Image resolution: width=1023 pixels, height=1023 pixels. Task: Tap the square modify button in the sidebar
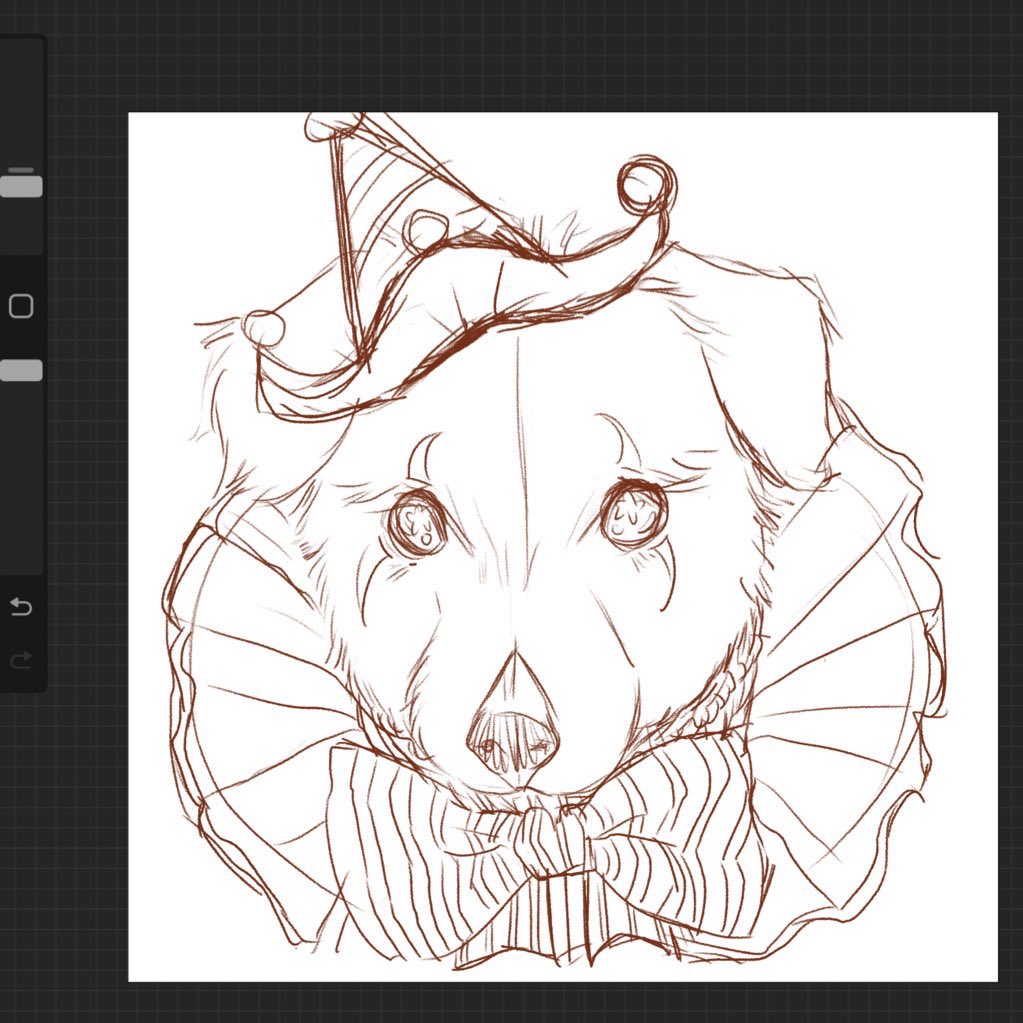pos(21,306)
